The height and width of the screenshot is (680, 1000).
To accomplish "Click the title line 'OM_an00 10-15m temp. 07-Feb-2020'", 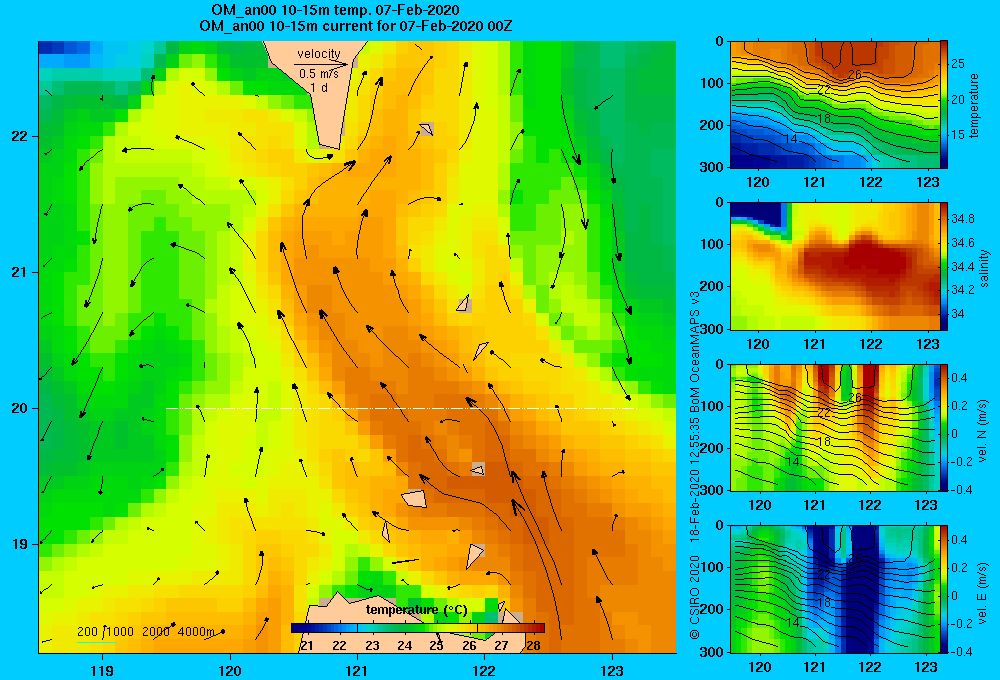I will (335, 10).
